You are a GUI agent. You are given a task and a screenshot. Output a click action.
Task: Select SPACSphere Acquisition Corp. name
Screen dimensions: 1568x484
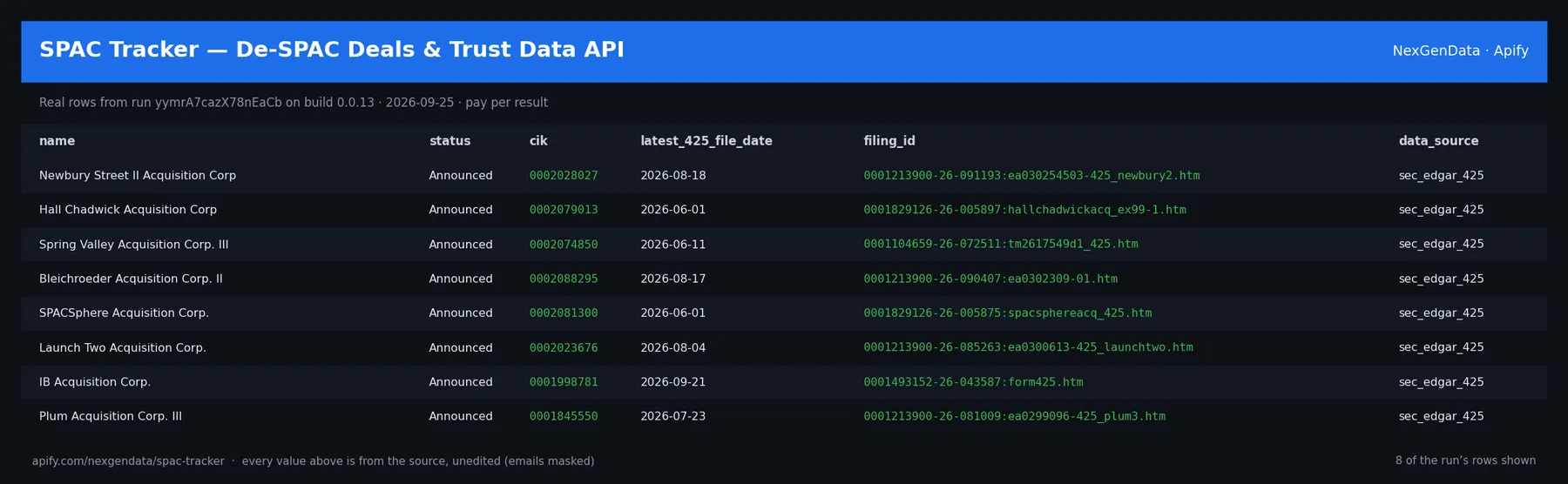(124, 313)
